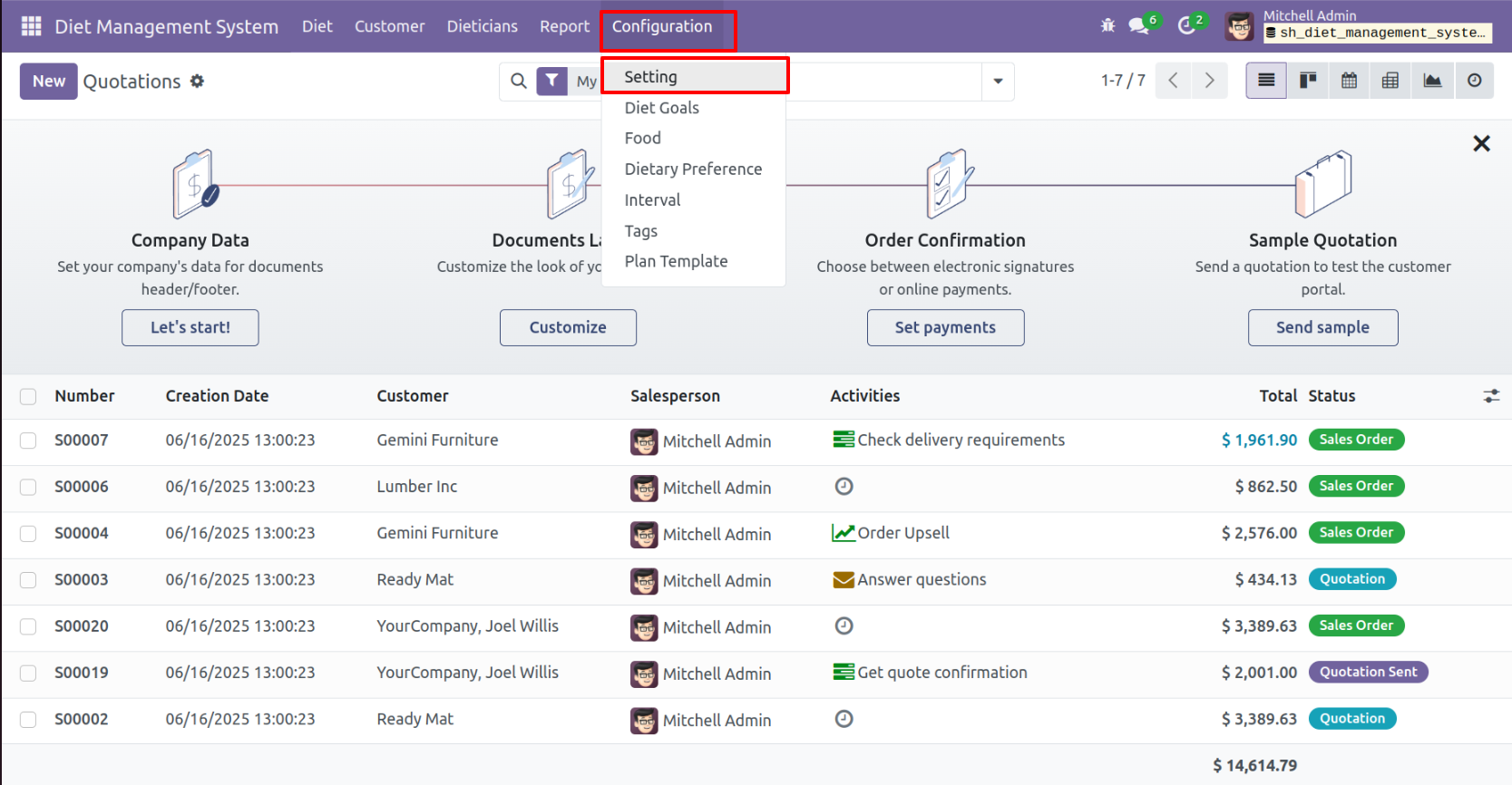The width and height of the screenshot is (1512, 785).
Task: Open the apps grid menu icon
Action: pyautogui.click(x=31, y=26)
